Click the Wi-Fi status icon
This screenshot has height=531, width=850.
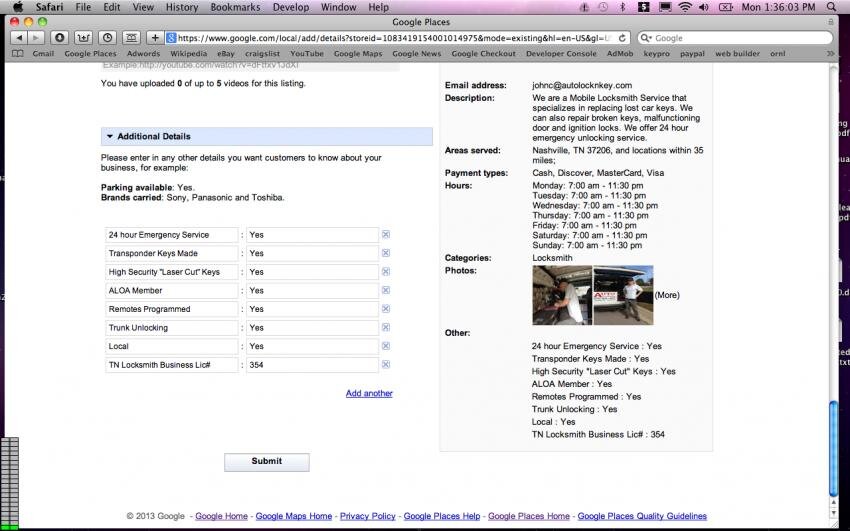click(685, 7)
